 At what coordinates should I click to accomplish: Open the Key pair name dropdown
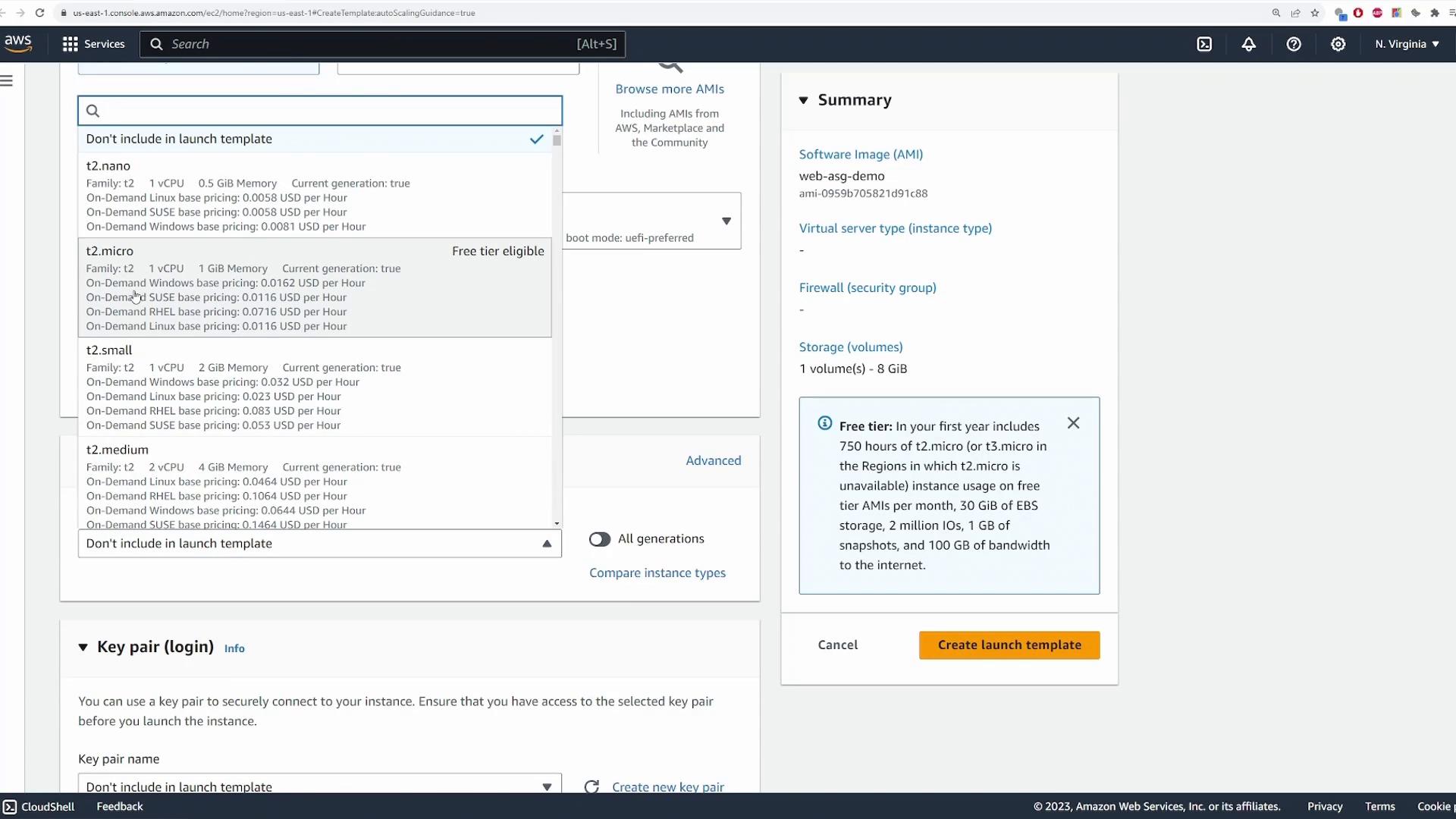tap(319, 785)
